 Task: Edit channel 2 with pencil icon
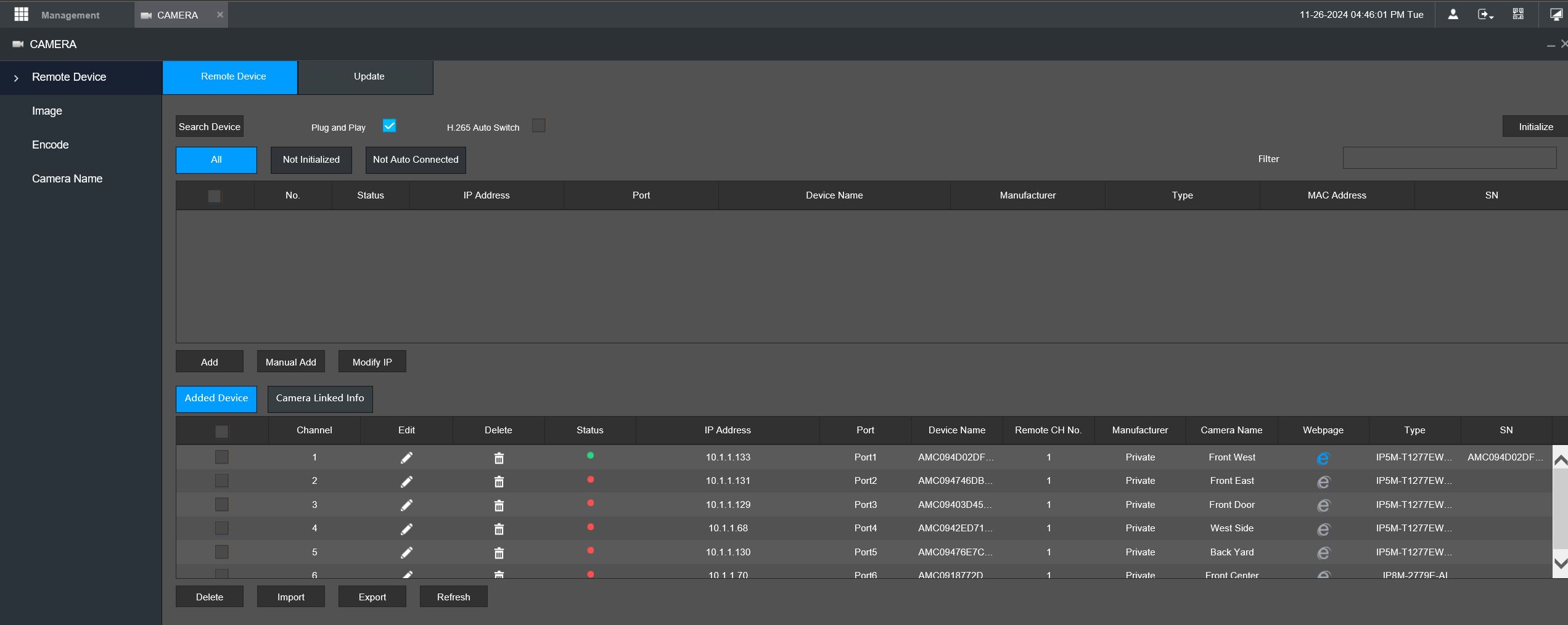(406, 481)
